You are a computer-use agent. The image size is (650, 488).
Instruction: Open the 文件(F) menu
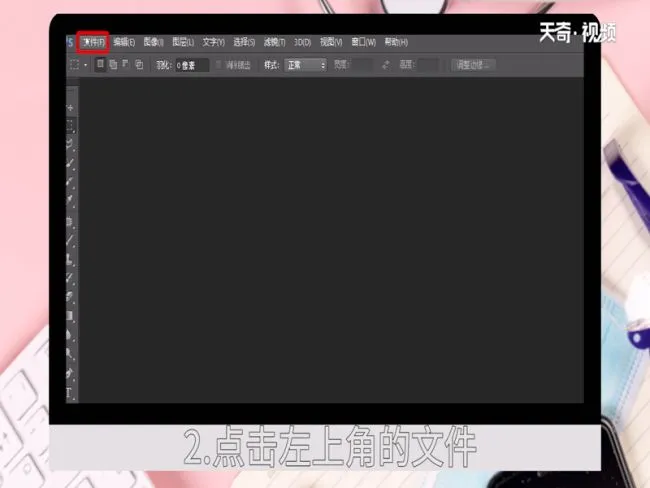[x=93, y=42]
